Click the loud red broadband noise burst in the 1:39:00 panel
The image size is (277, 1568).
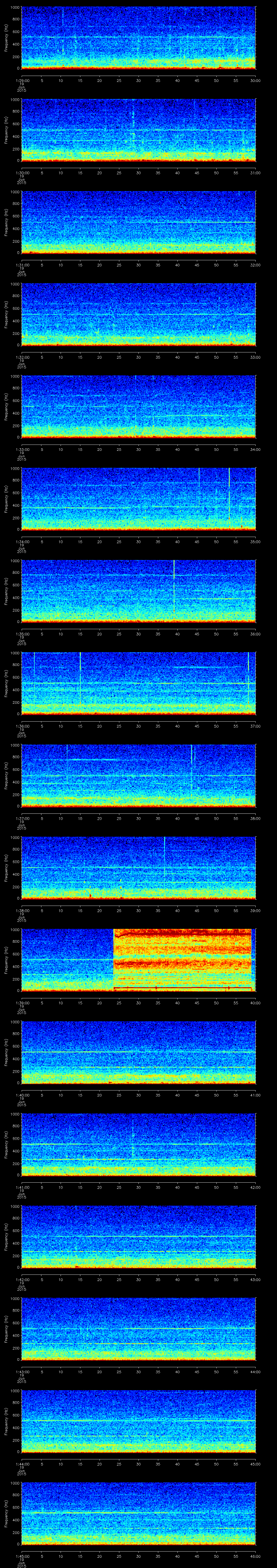[x=183, y=960]
